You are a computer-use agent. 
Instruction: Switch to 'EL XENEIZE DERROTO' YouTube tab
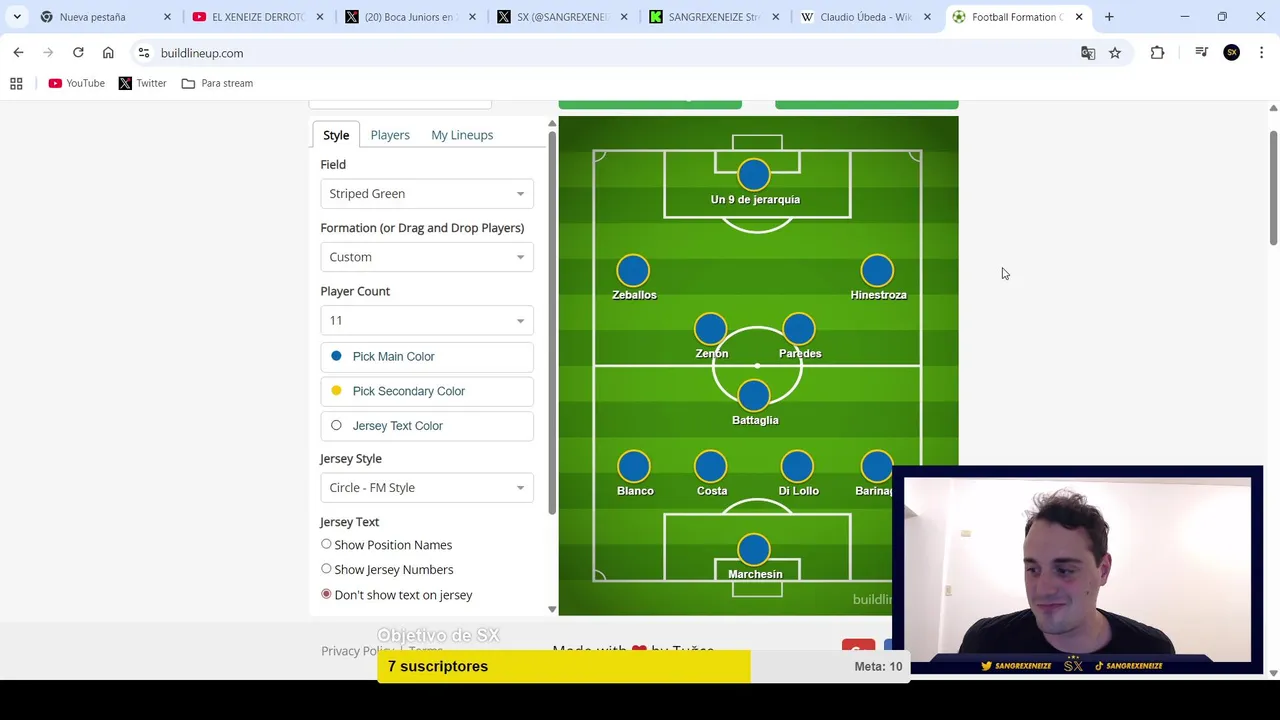click(x=258, y=17)
